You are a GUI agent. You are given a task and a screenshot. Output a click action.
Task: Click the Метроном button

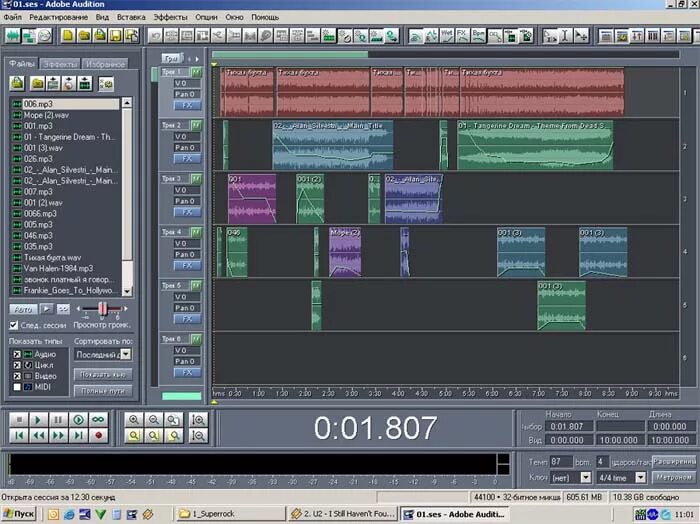pyautogui.click(x=674, y=478)
